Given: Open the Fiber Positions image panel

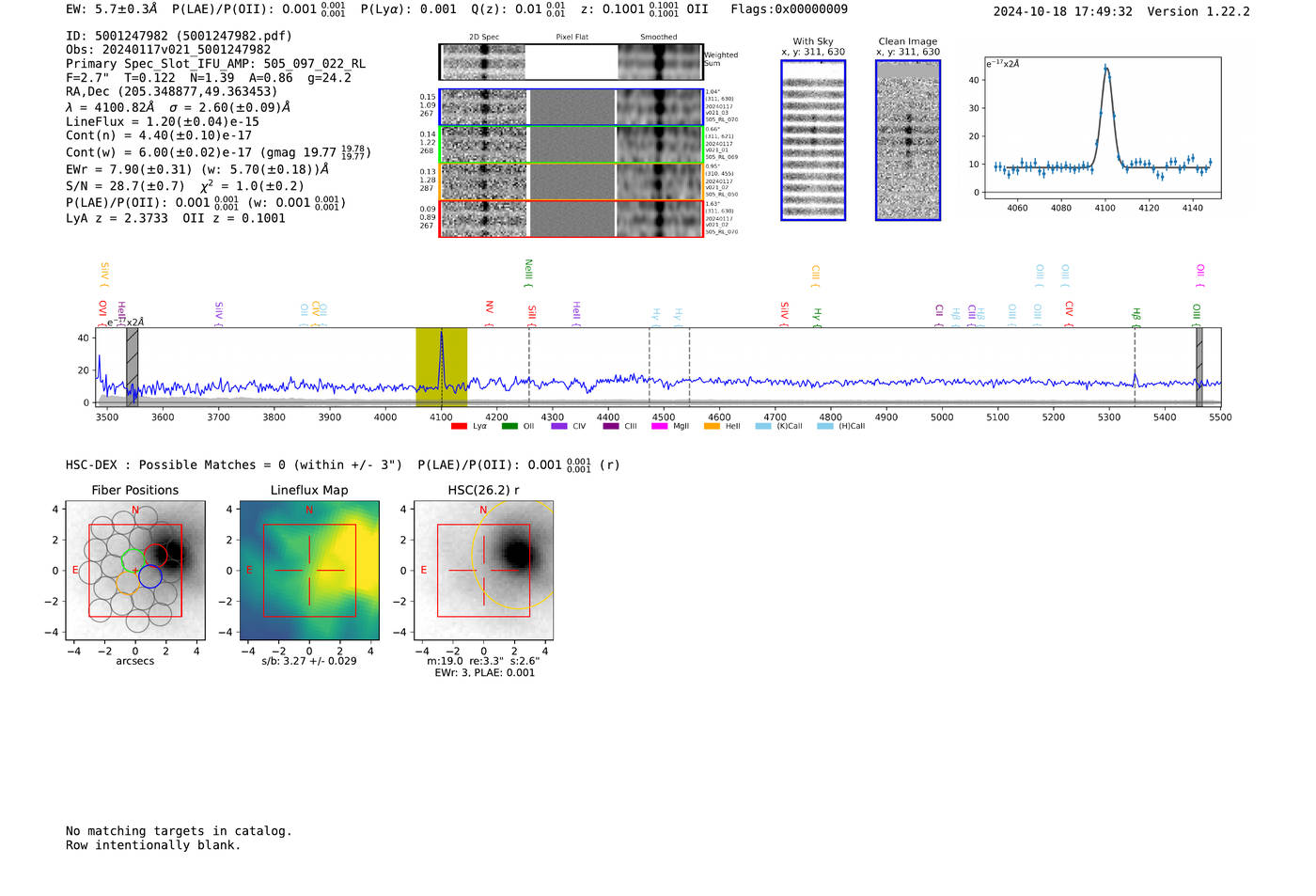Looking at the screenshot, I should tap(135, 571).
